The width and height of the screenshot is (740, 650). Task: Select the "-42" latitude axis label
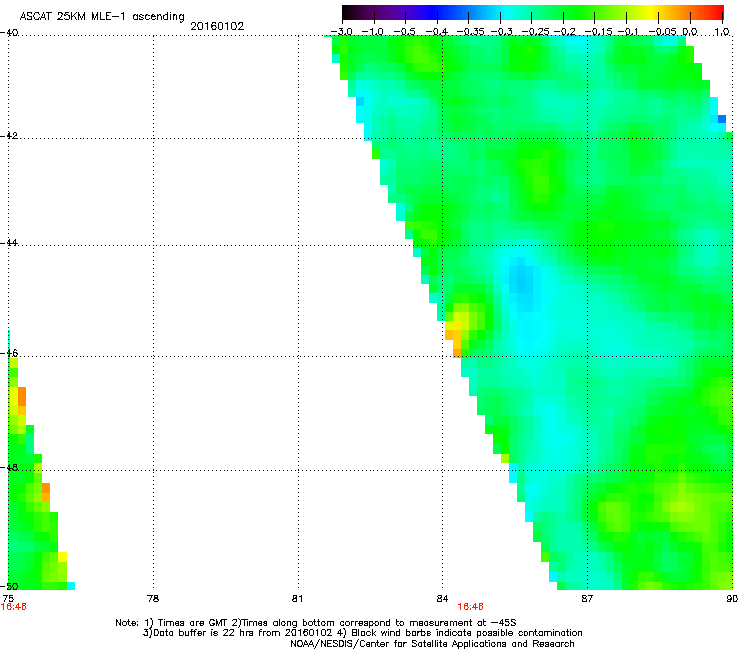coord(9,135)
